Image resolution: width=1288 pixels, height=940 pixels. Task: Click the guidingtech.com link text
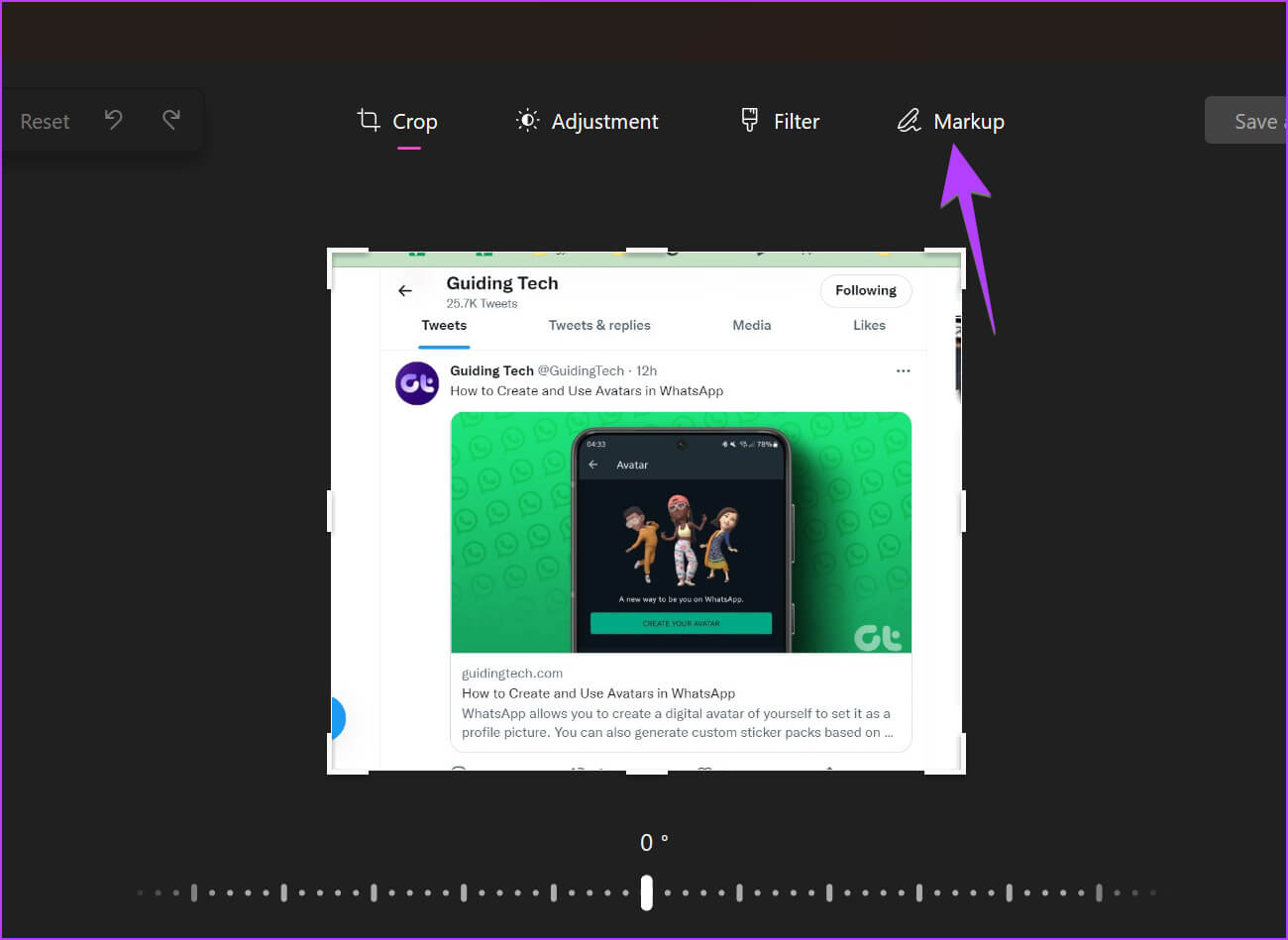pos(512,674)
